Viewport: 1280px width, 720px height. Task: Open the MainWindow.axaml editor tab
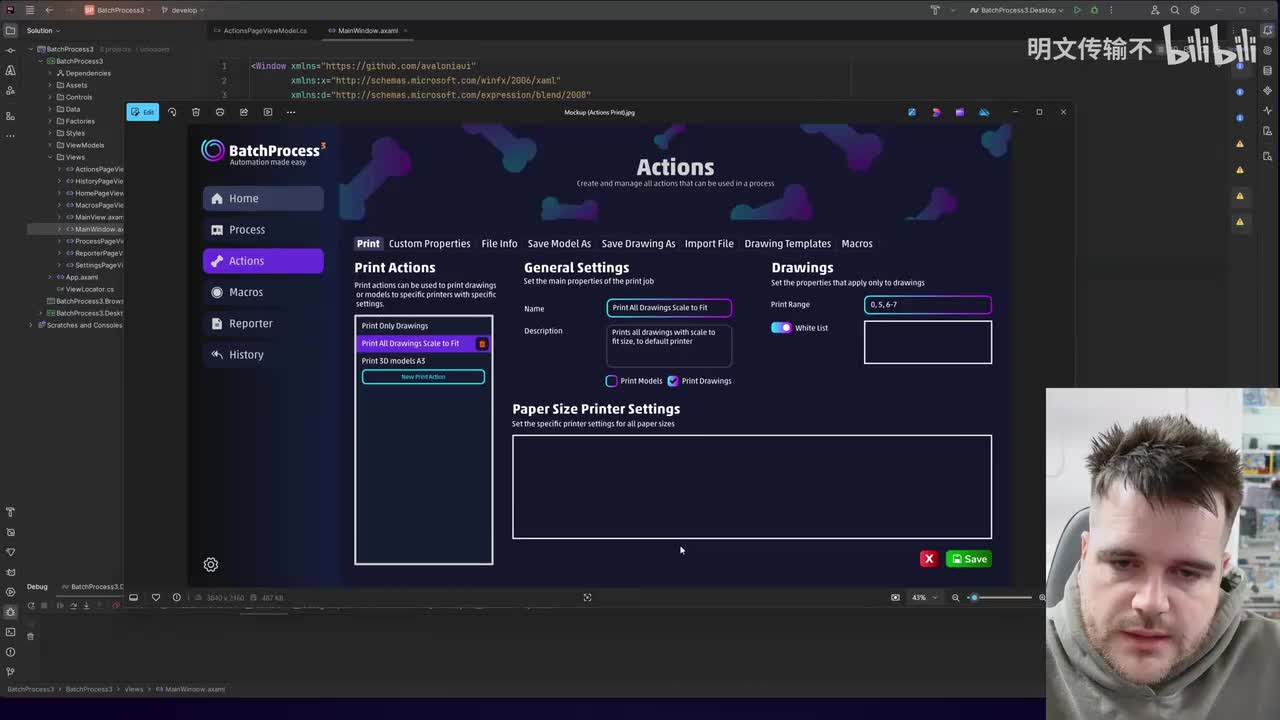pos(366,31)
